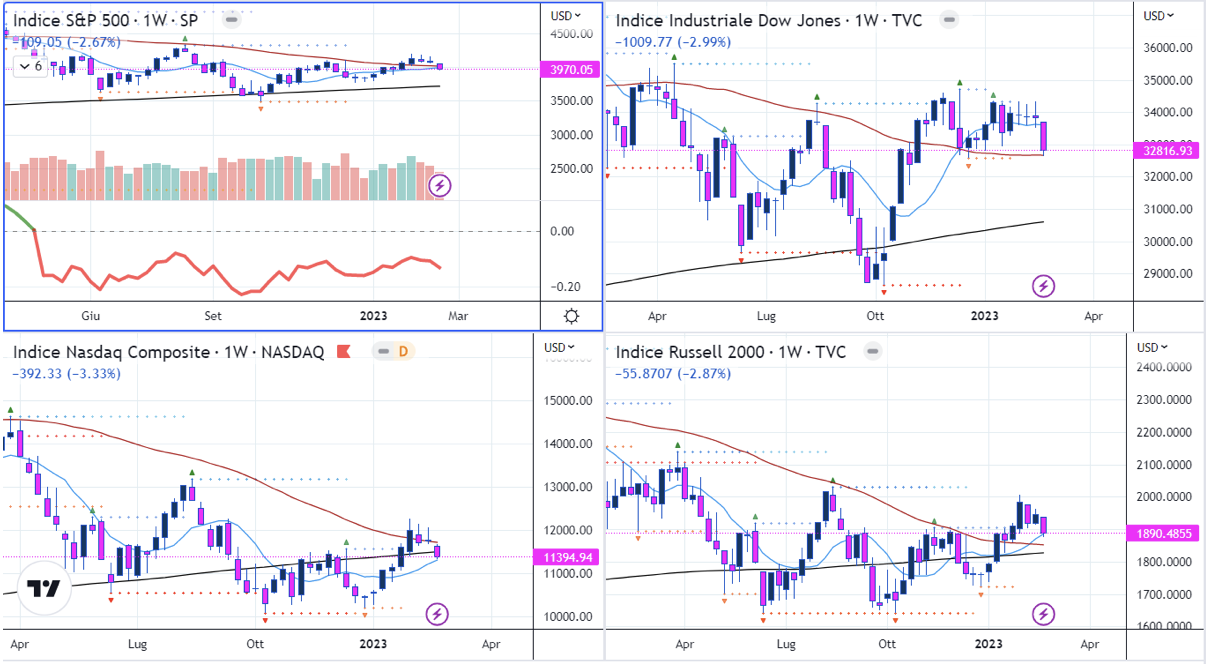The image size is (1206, 664).
Task: Click the Lug label on Nasdaq time axis
Action: (x=138, y=647)
